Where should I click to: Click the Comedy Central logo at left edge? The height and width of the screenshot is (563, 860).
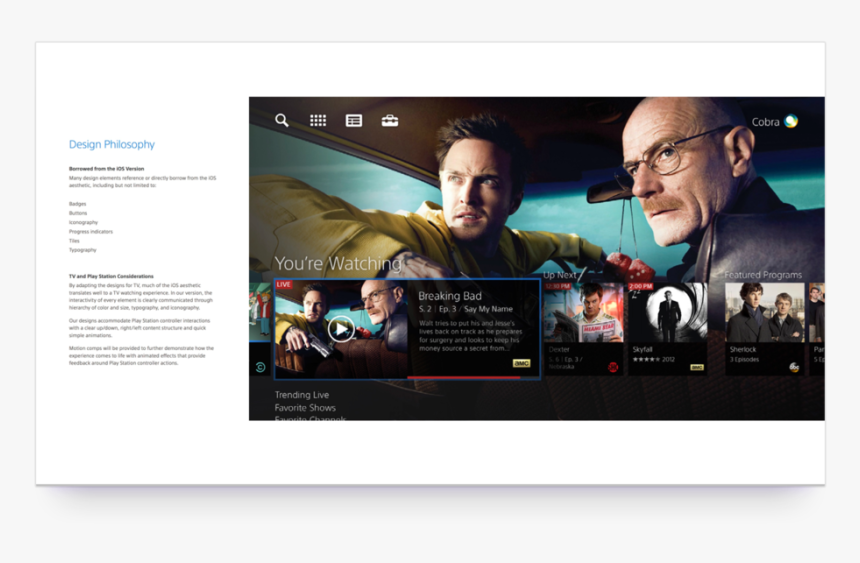[x=261, y=367]
